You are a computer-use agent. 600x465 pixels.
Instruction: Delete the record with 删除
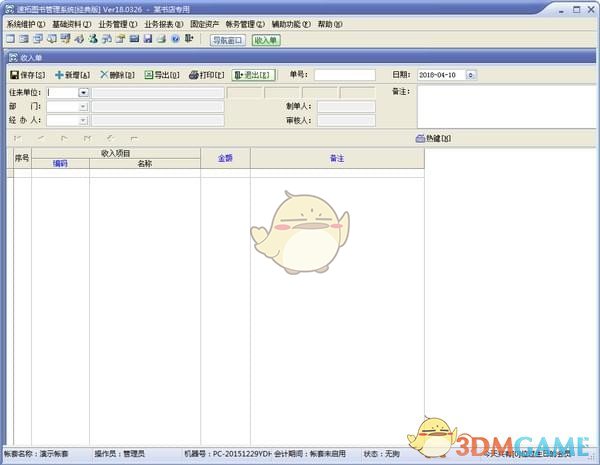pos(117,75)
